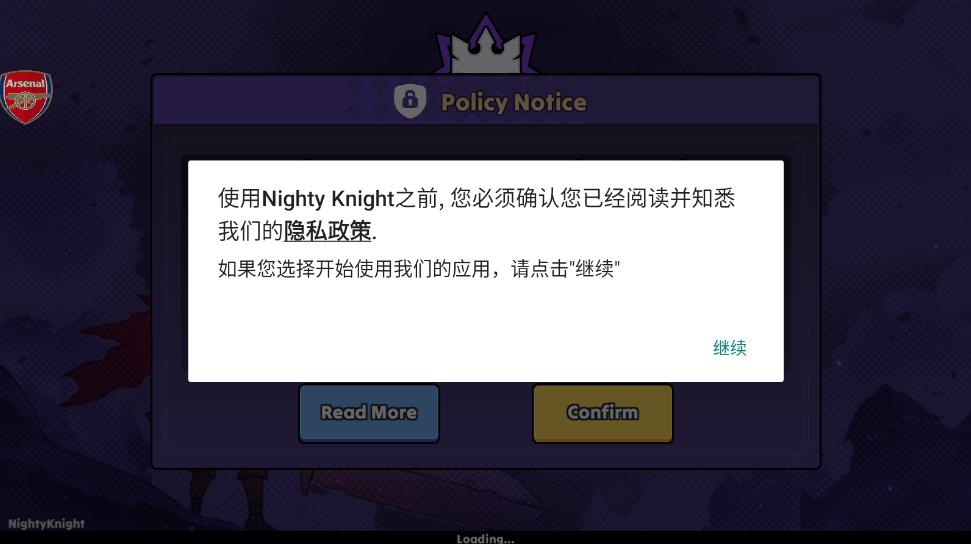Click the Loading... status text
Screen dimensions: 971x544
(485, 538)
